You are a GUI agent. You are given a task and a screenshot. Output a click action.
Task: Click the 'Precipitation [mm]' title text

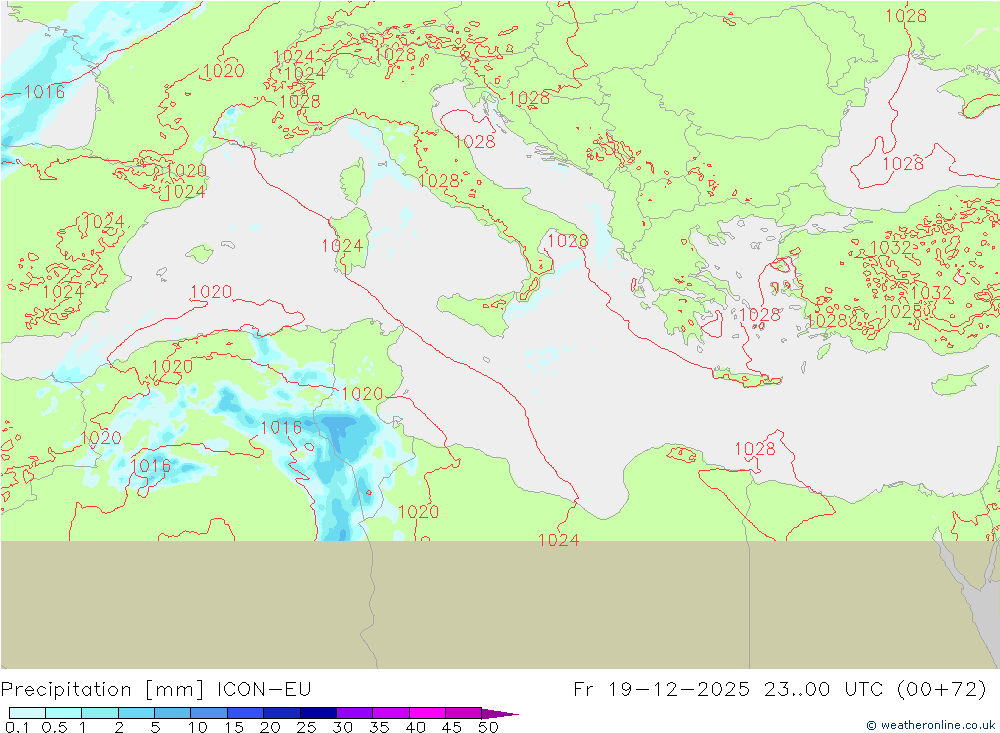(x=103, y=690)
